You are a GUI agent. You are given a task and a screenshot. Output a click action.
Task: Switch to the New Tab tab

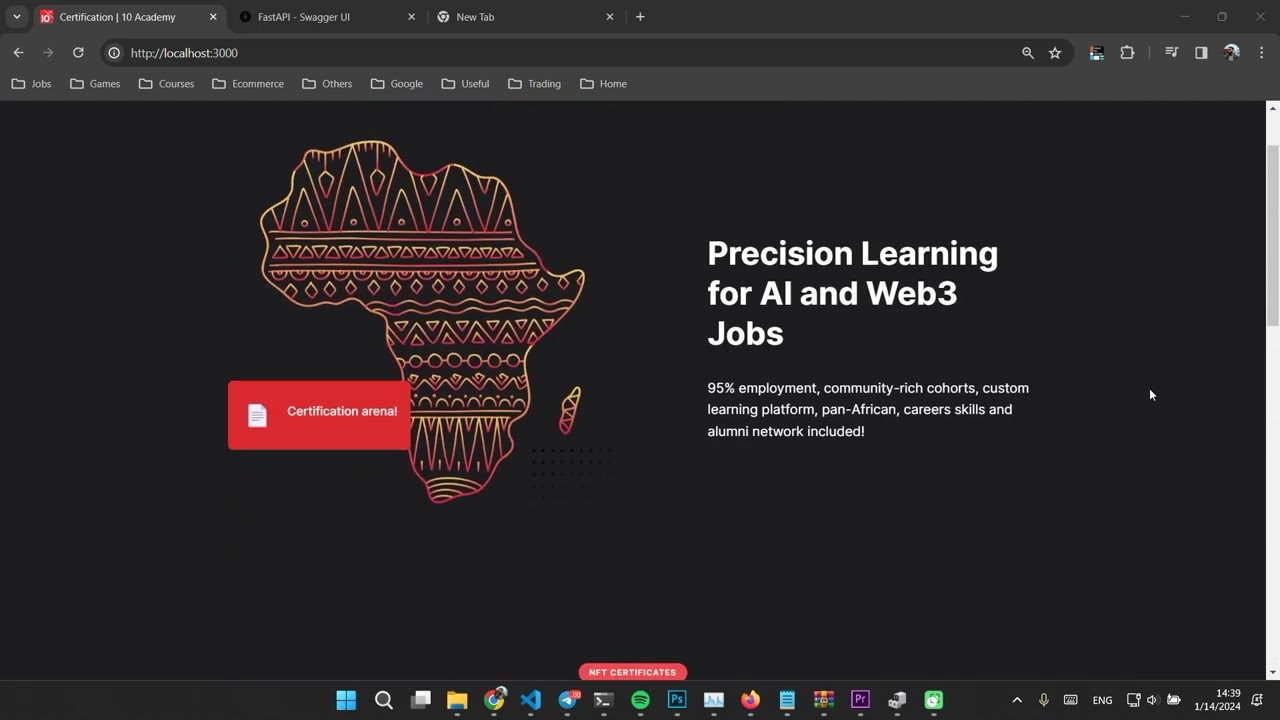(527, 17)
